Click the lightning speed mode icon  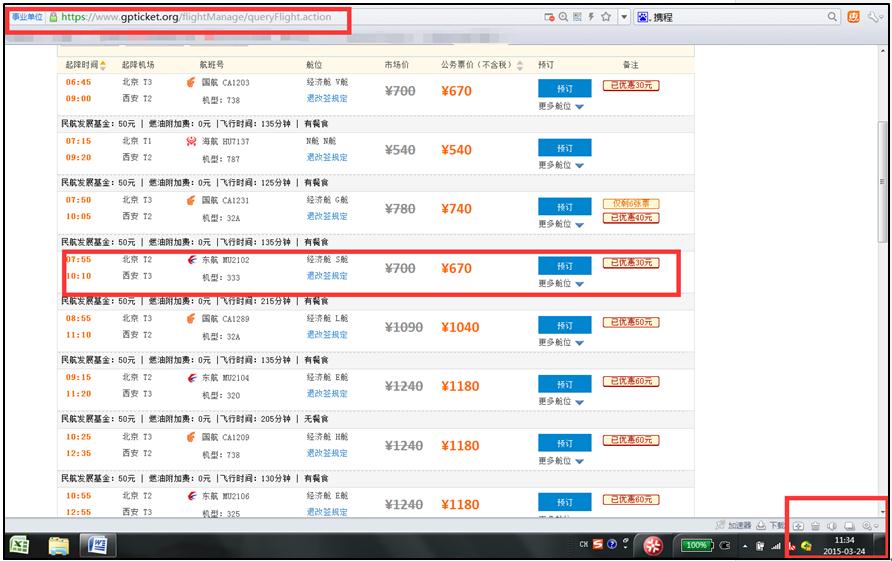click(591, 17)
